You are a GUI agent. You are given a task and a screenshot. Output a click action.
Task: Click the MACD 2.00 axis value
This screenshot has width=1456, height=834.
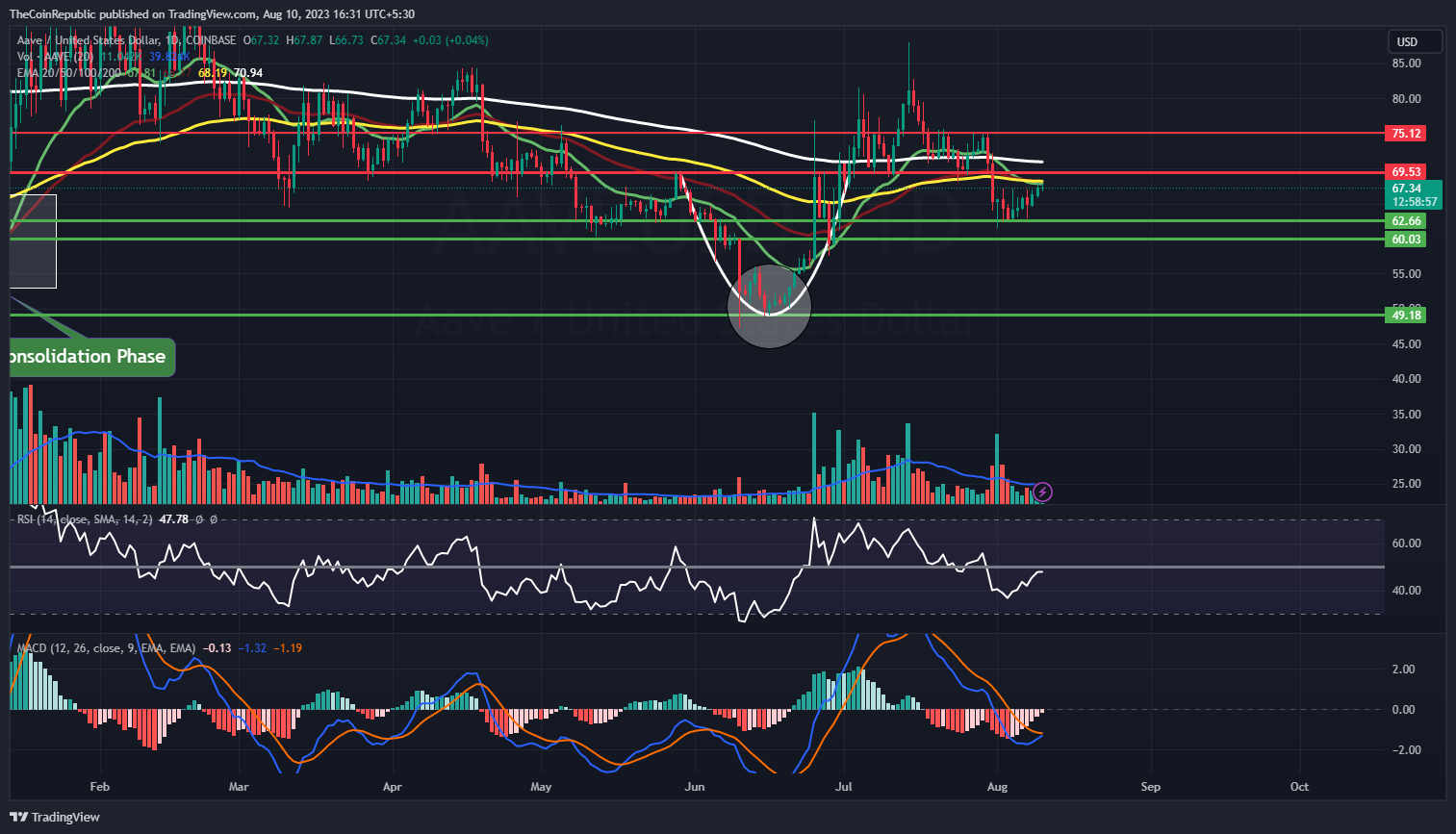(x=1403, y=669)
